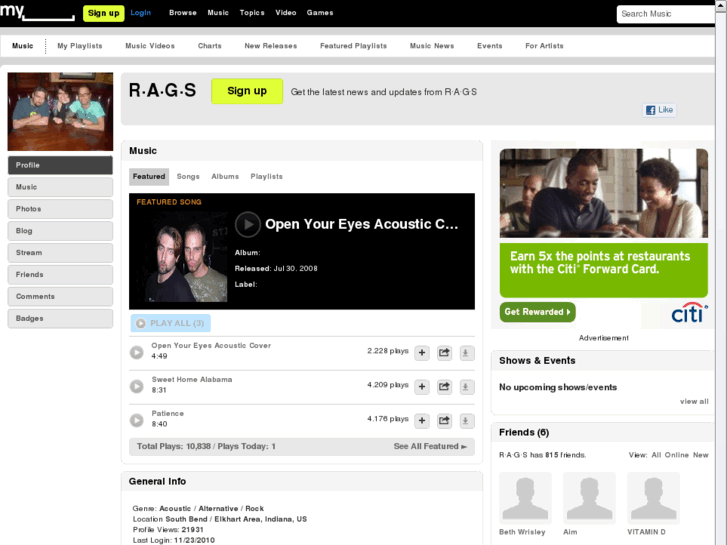
Task: Click the Alternative genre link
Action: click(218, 508)
